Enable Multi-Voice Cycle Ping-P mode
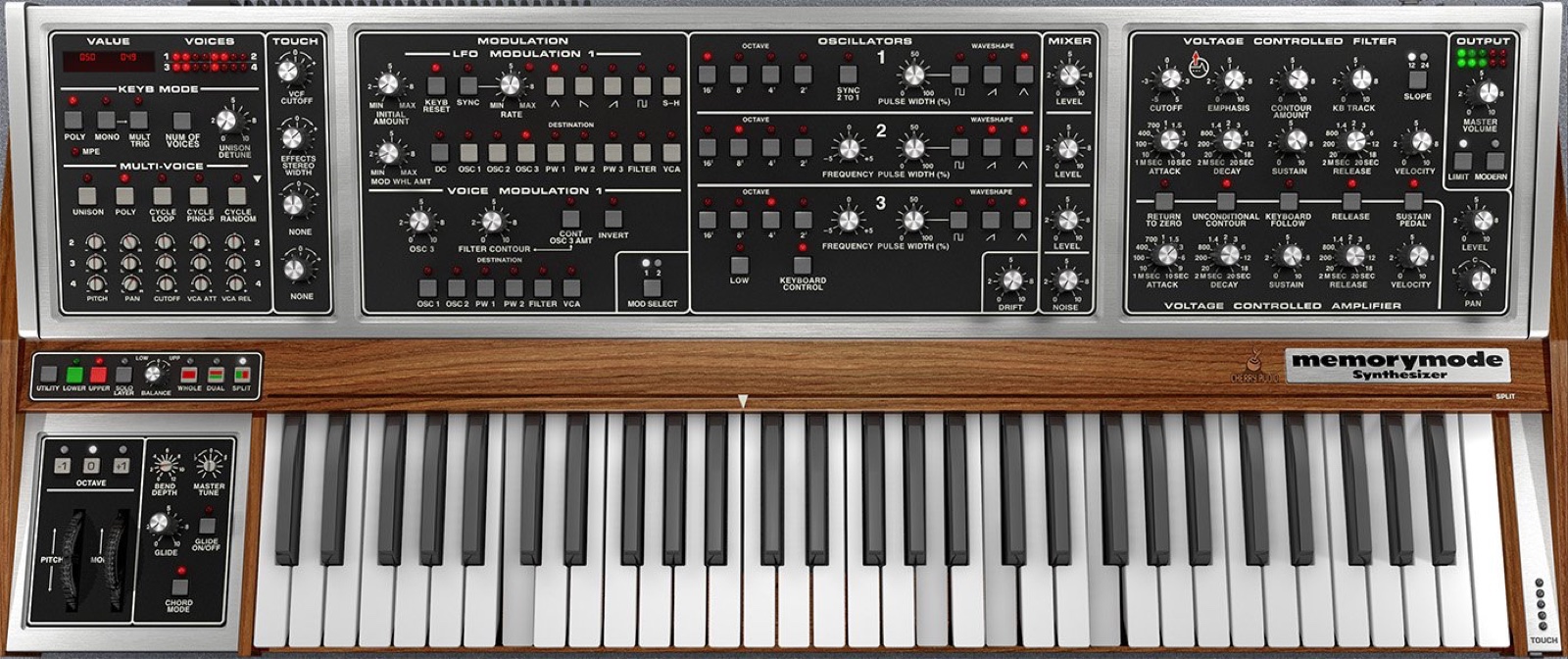Screen dimensions: 1568x659 tap(199, 196)
